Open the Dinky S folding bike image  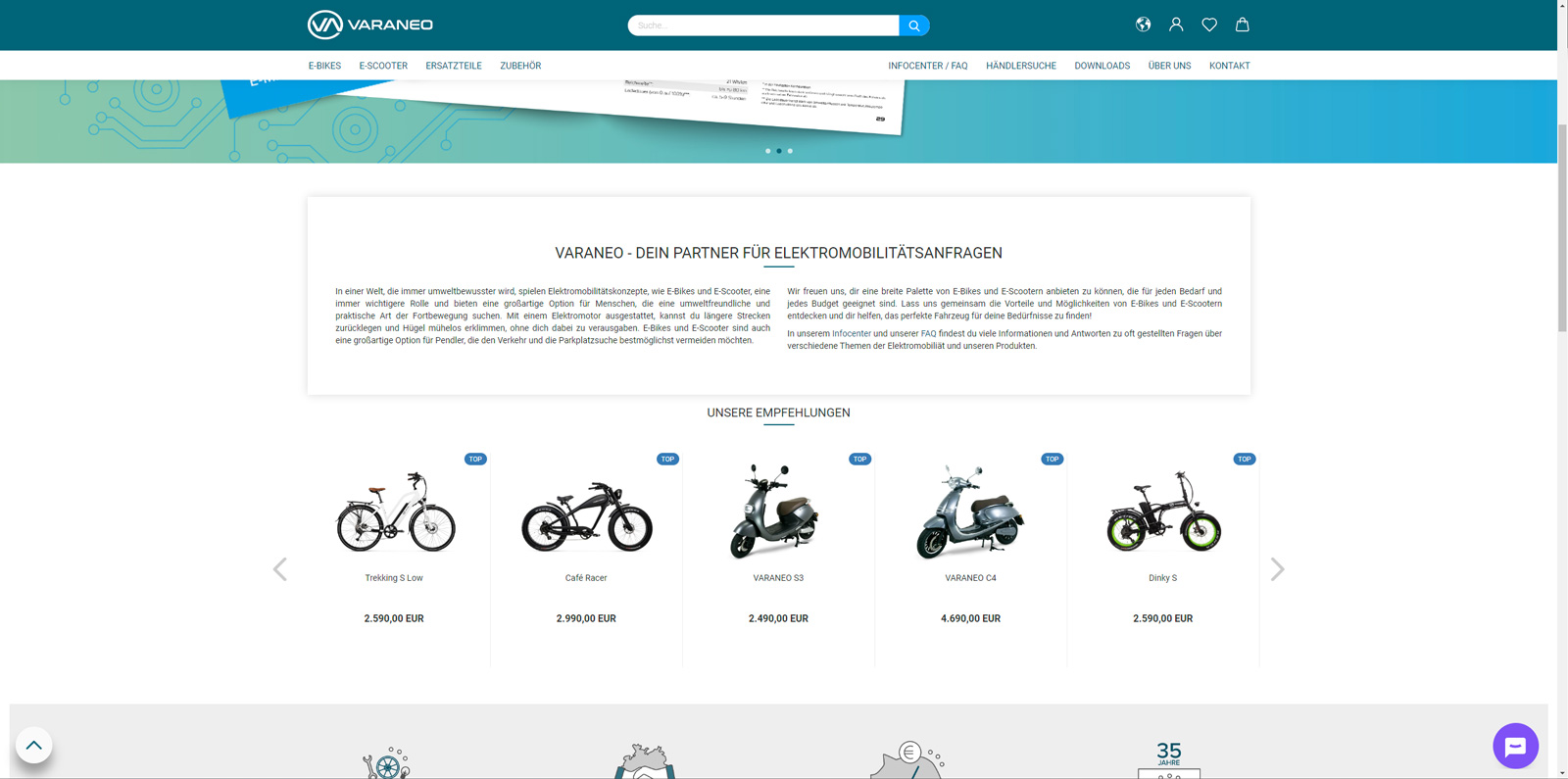[1163, 511]
